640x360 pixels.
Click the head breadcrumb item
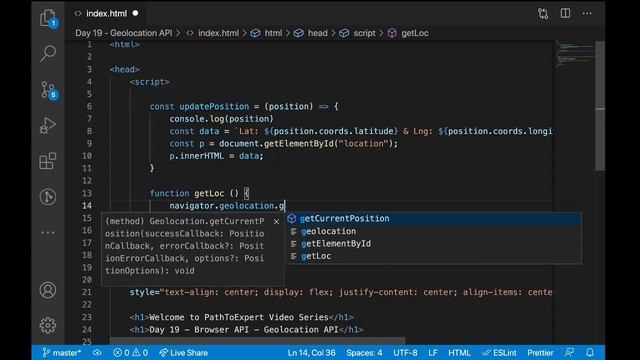(x=311, y=33)
